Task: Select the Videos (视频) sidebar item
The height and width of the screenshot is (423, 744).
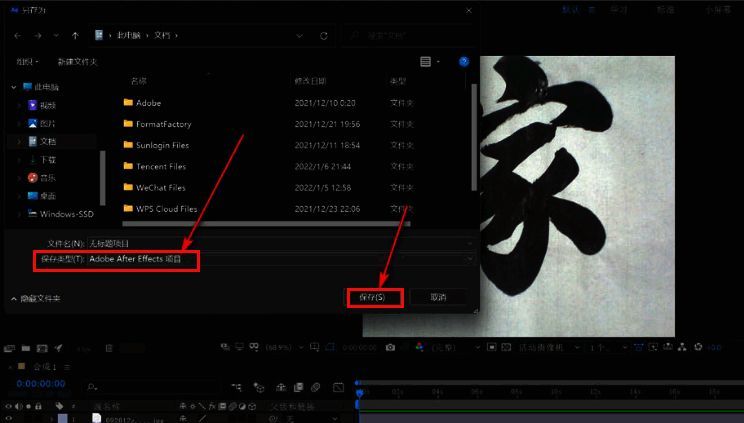Action: (47, 105)
